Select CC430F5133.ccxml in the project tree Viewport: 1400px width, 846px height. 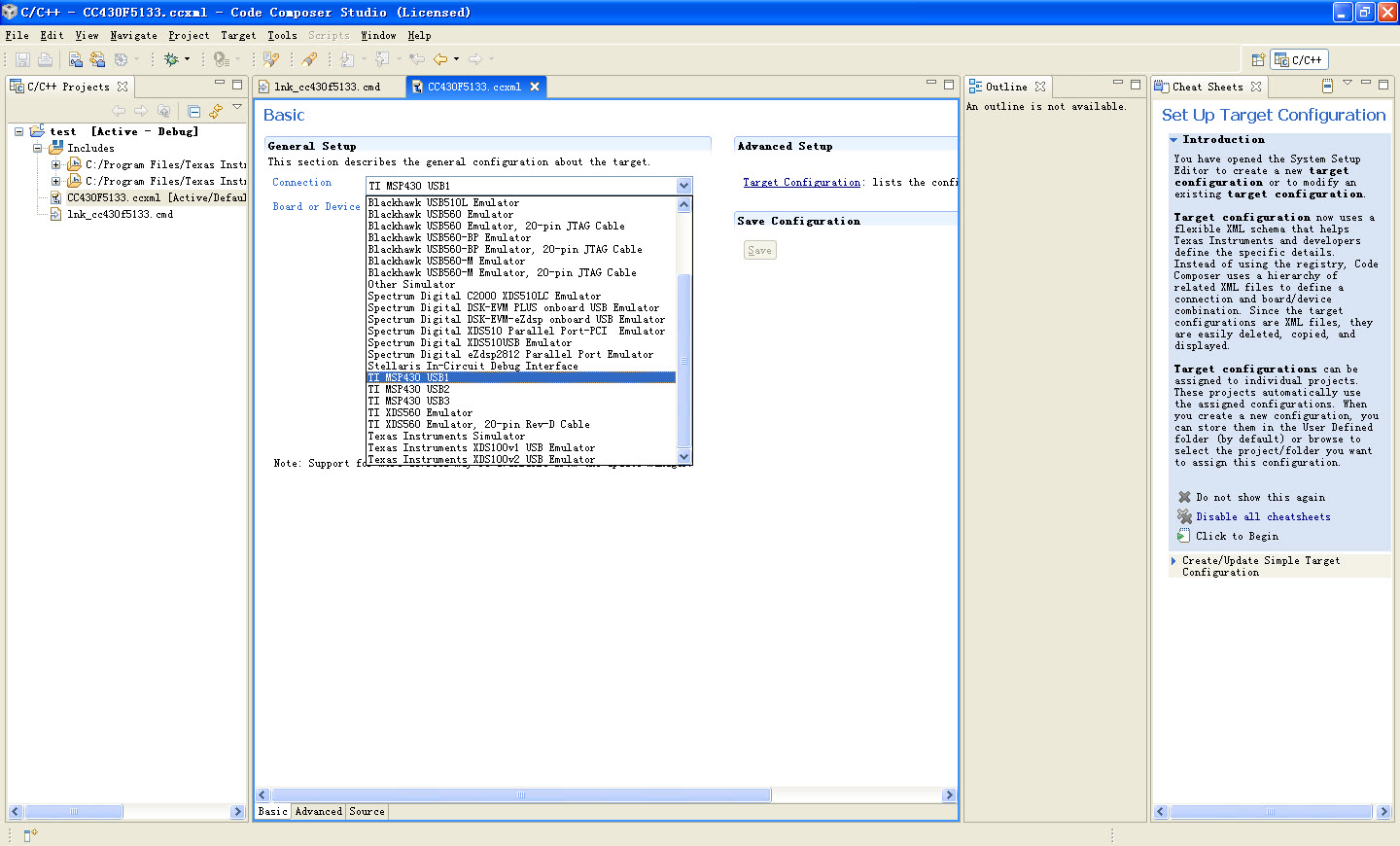[x=149, y=197]
